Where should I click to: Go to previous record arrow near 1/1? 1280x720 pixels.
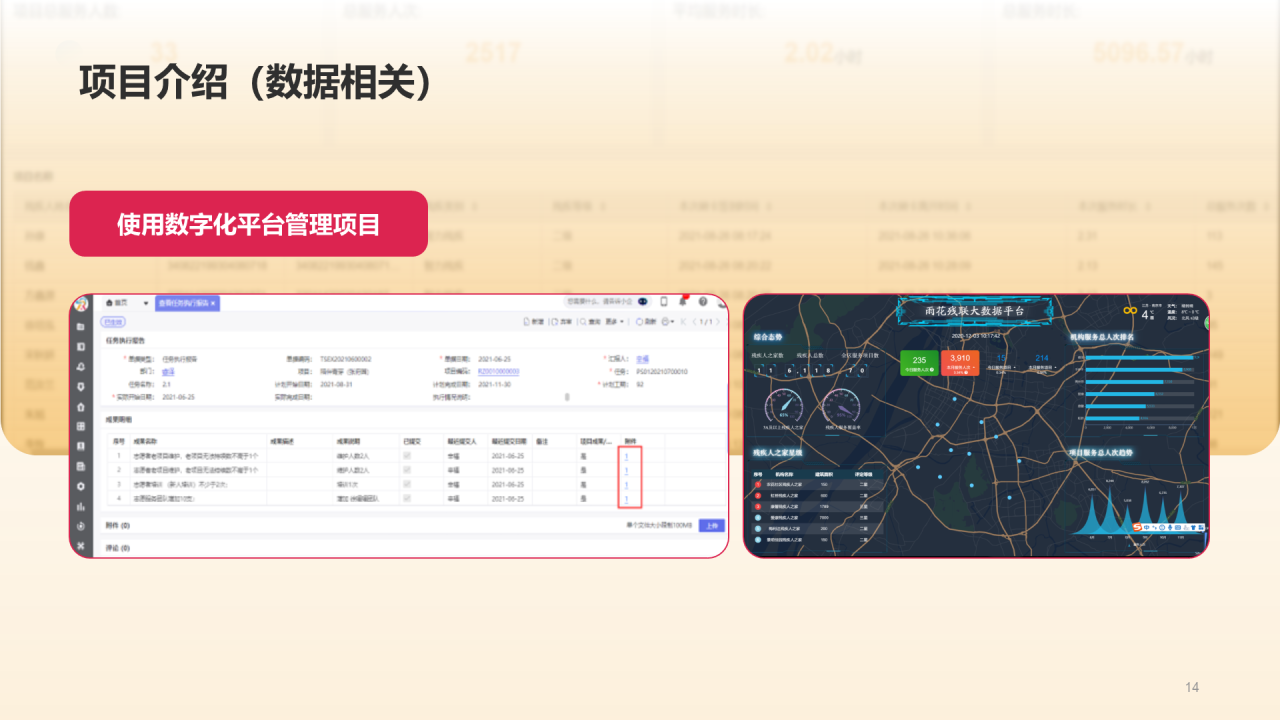(x=695, y=322)
